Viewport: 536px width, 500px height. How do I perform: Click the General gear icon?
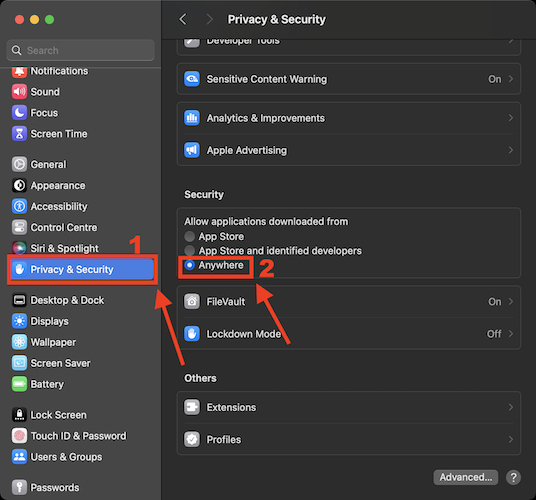[x=19, y=164]
